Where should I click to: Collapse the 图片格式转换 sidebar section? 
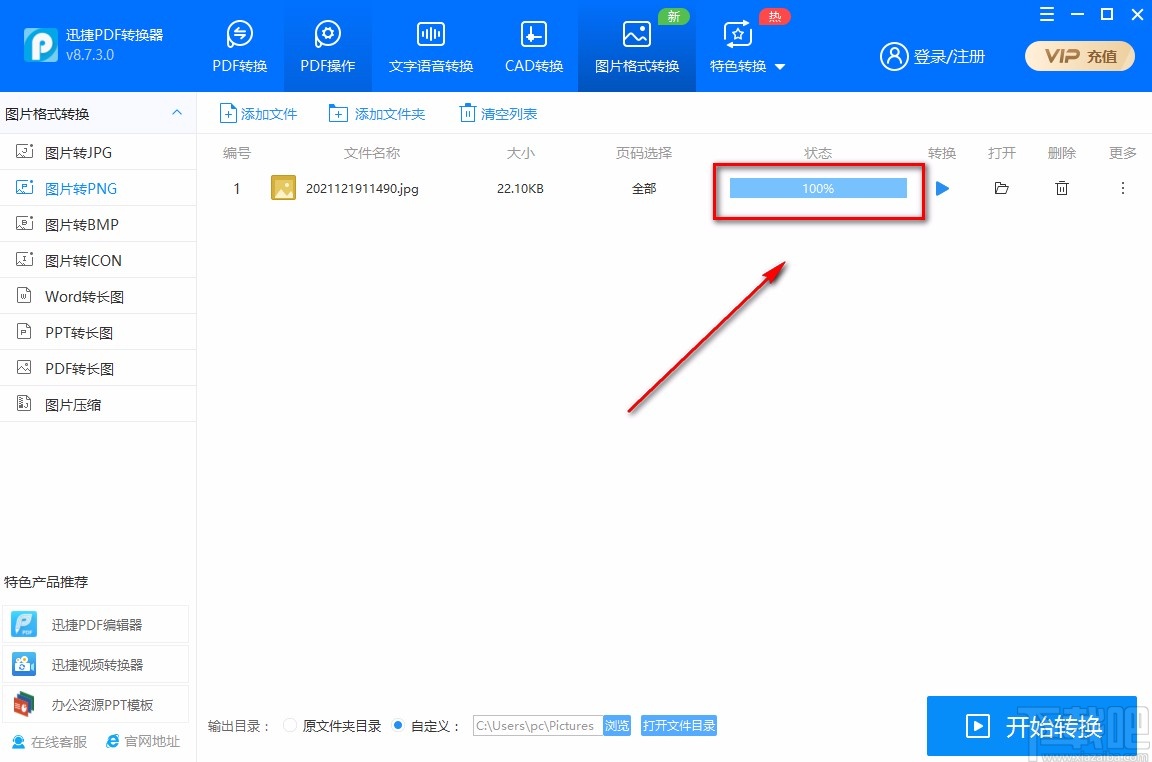click(177, 113)
